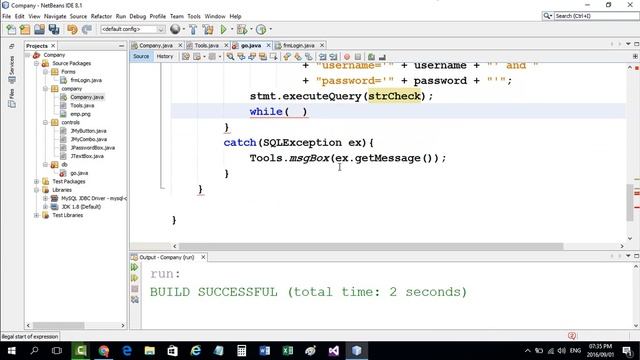Click the red Start Macro Recording icon
Screen dimensions: 640x360
click(x=347, y=57)
